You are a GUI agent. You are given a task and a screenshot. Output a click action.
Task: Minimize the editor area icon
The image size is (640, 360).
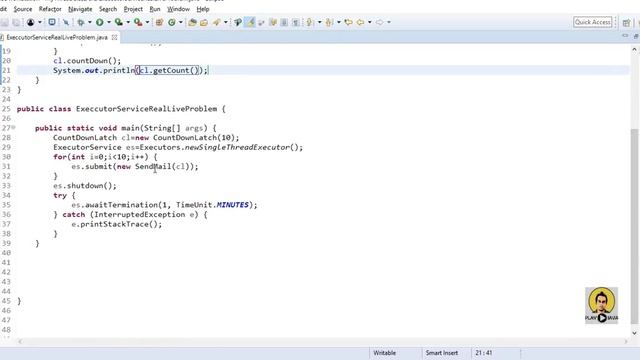pos(625,36)
